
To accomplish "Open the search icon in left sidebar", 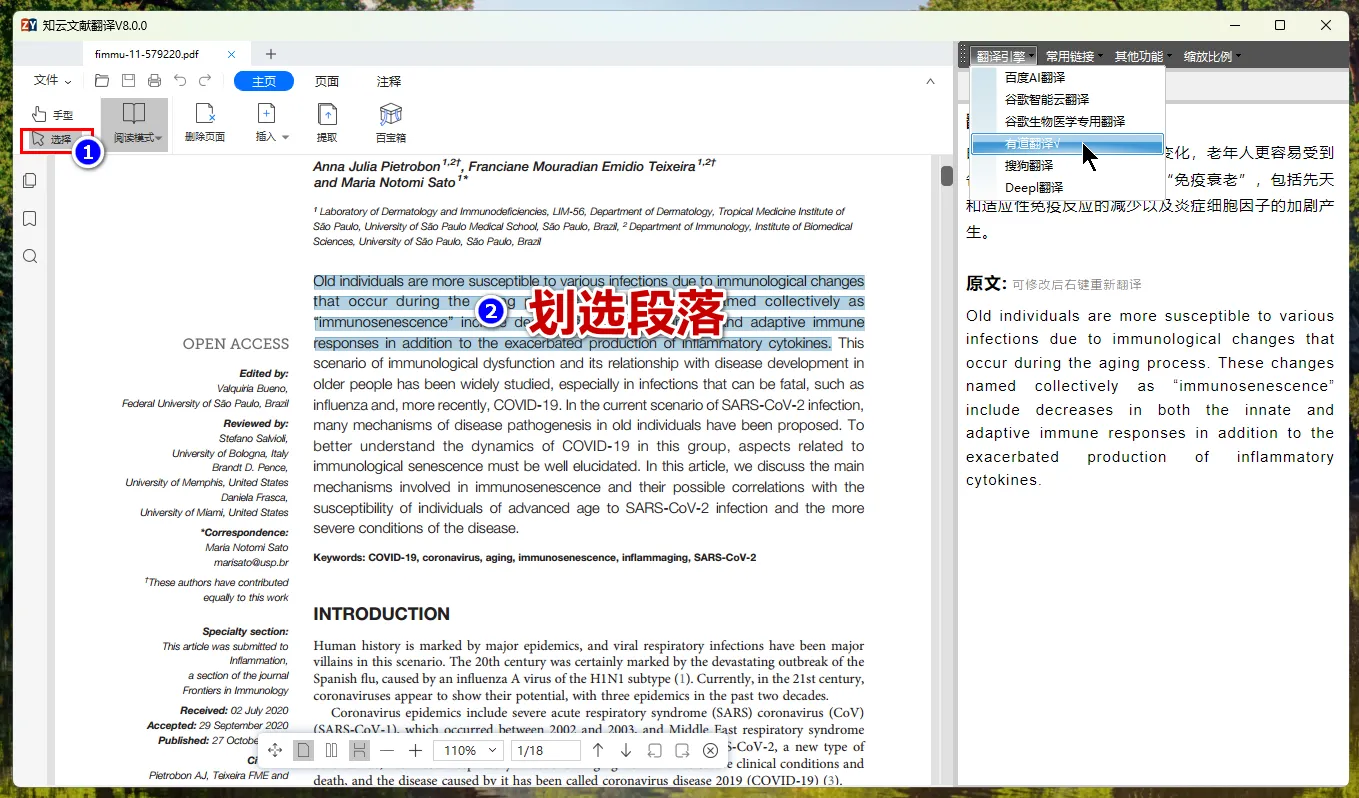I will point(29,256).
